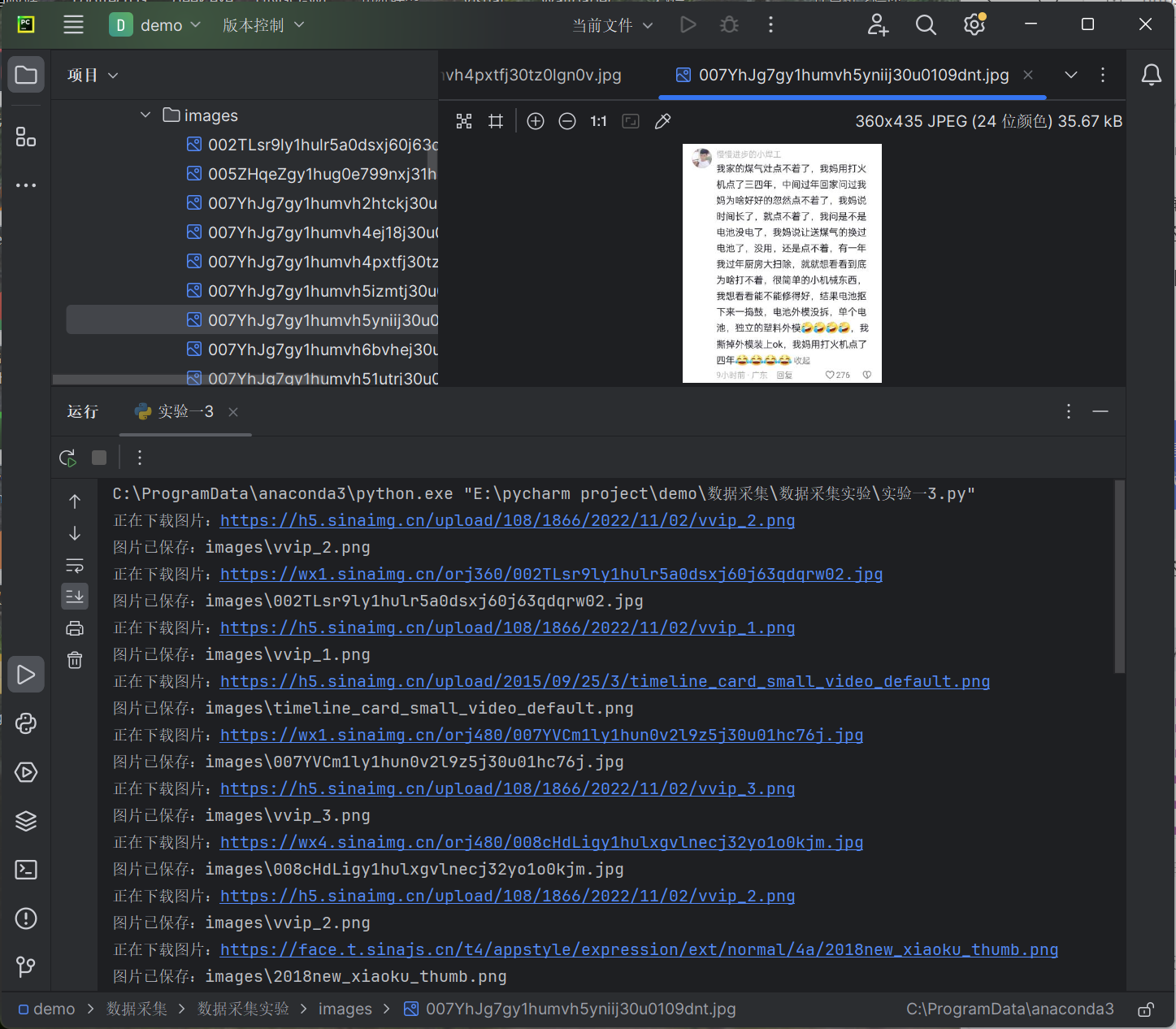Pick a color with the eyedropper icon

(x=662, y=121)
